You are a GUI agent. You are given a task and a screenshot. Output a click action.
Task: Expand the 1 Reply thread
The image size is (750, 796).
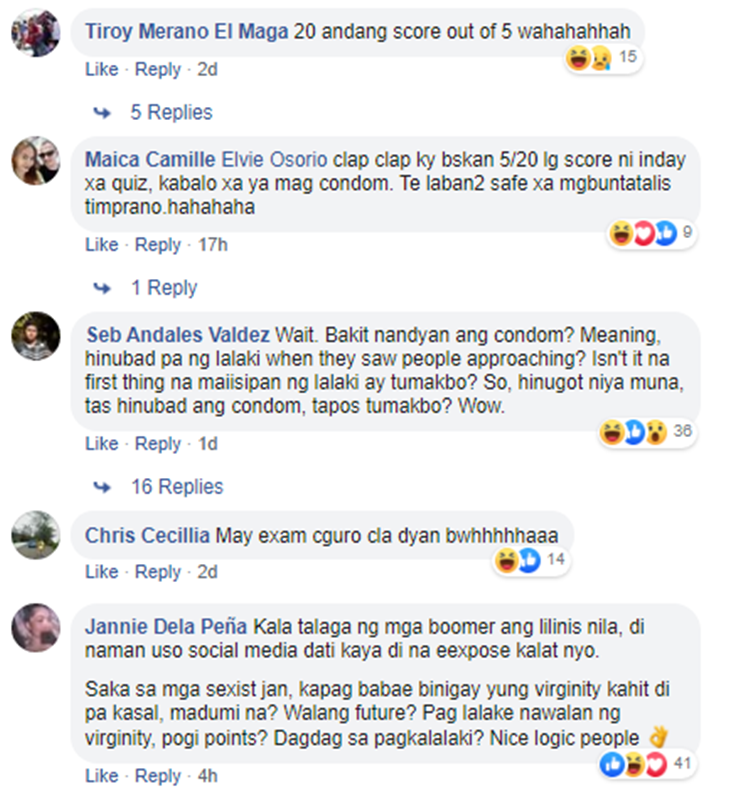click(164, 288)
